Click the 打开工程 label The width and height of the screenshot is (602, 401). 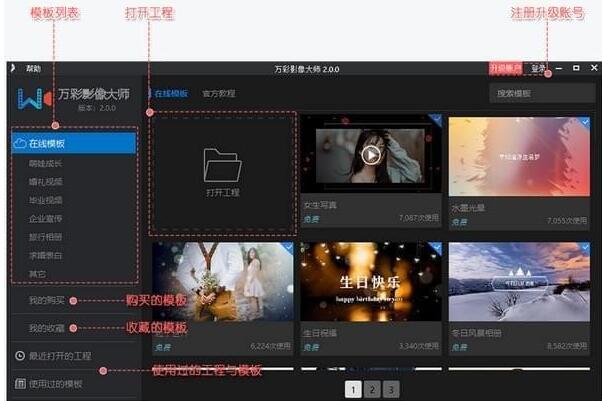pyautogui.click(x=223, y=192)
